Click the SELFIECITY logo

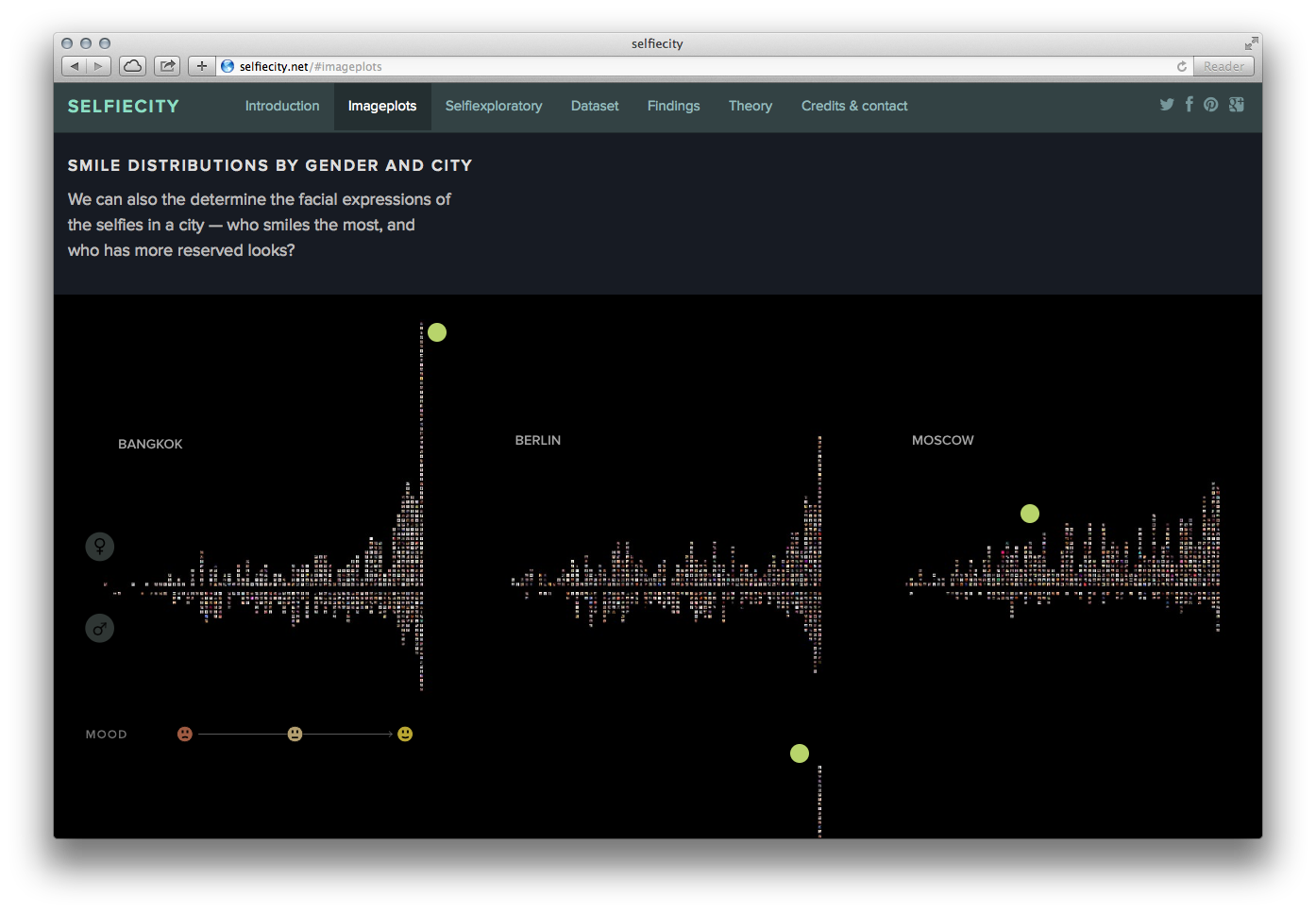(124, 106)
